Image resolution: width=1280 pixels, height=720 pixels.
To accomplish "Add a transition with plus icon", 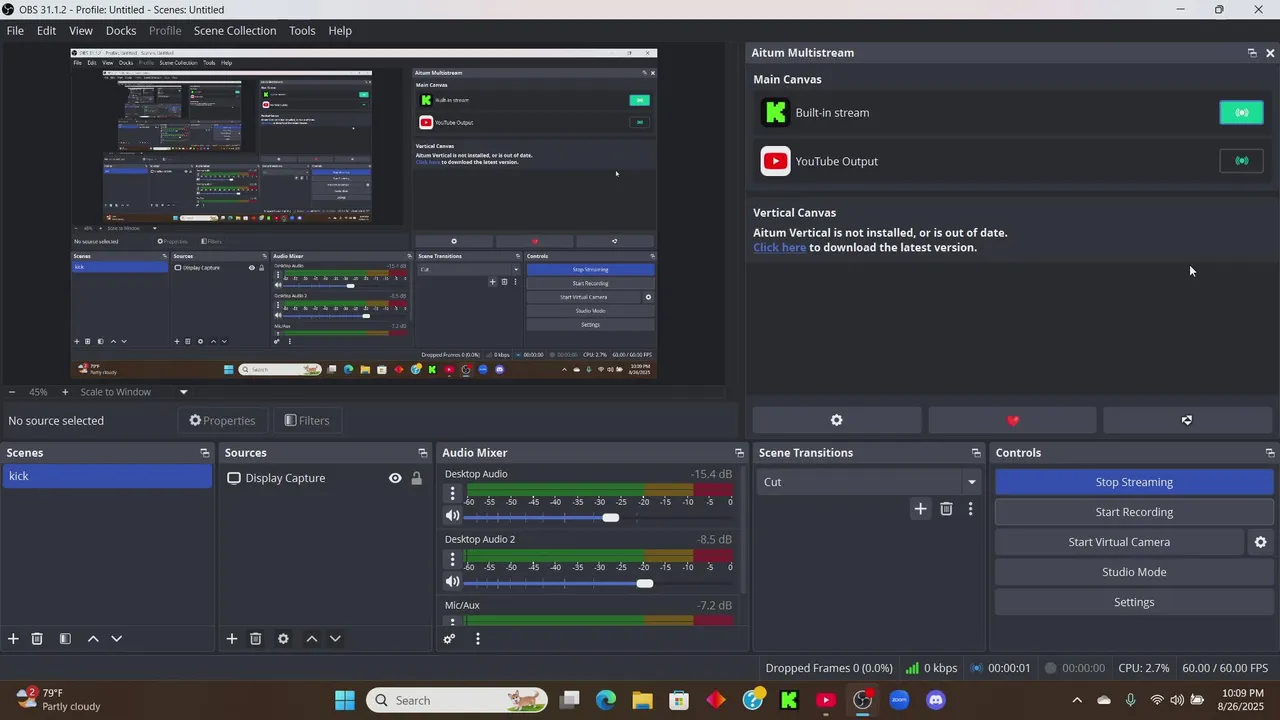I will tap(920, 509).
